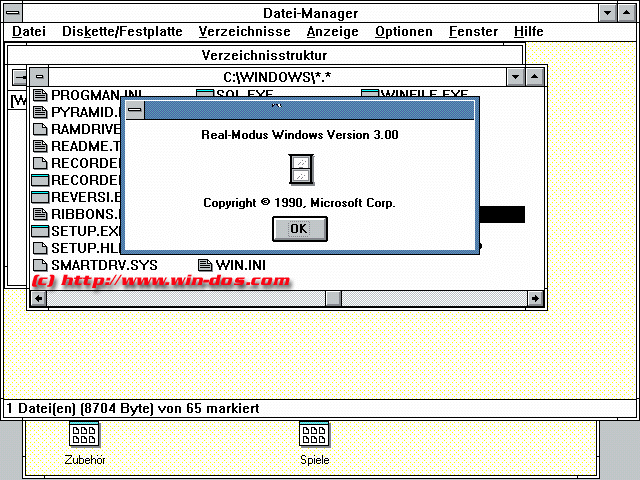Open the C:\WINDOWS window control menu box
The image size is (640, 480).
click(x=39, y=77)
